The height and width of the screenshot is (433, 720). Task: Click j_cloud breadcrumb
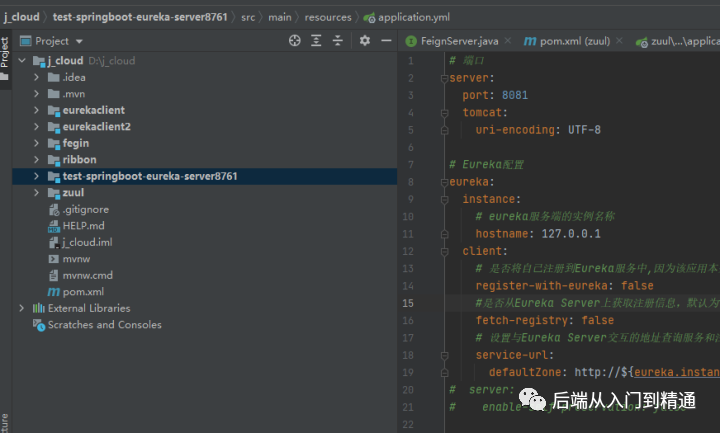pos(22,17)
